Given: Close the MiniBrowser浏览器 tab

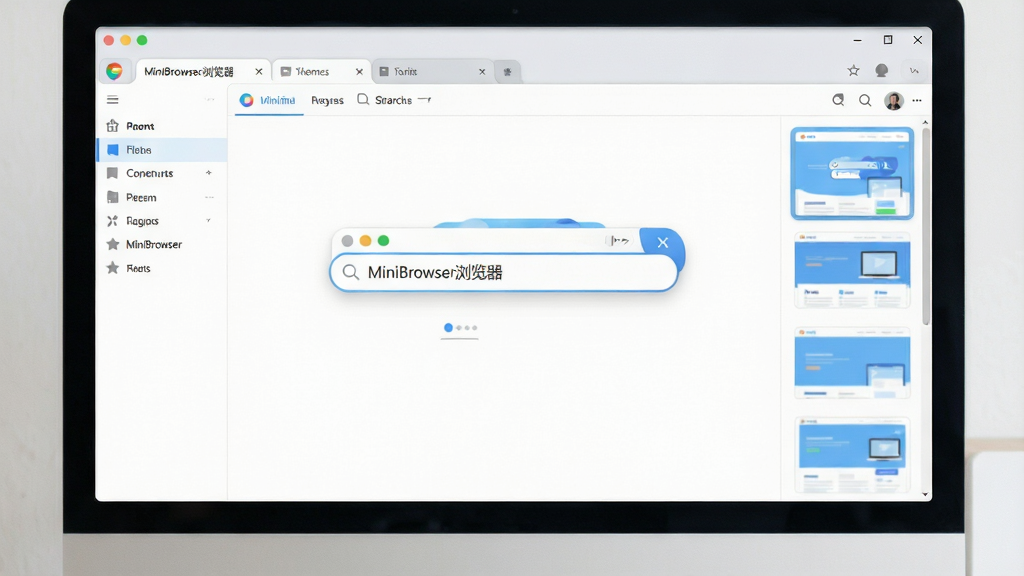Looking at the screenshot, I should 259,72.
